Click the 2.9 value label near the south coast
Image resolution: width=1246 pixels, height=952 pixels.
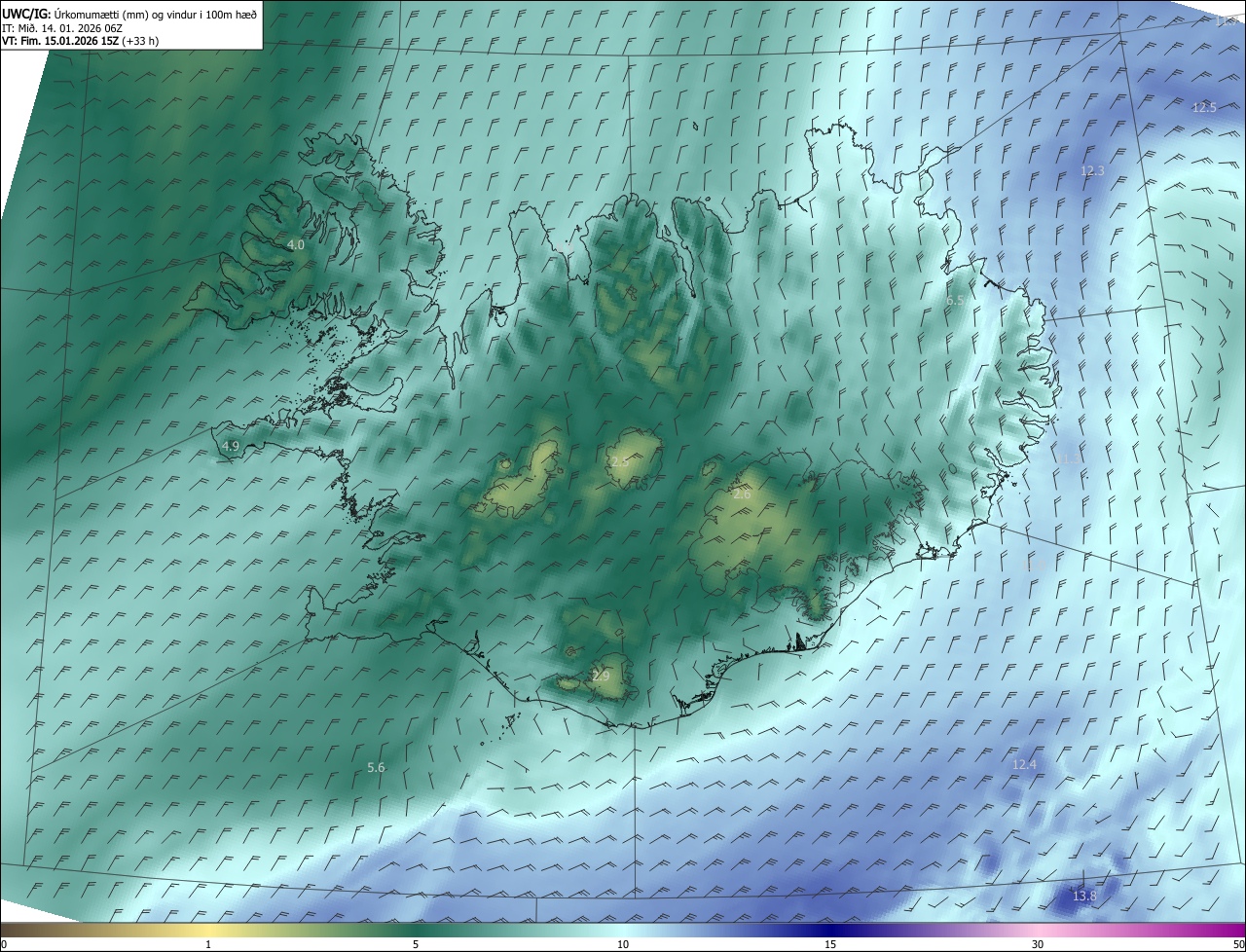(x=601, y=676)
